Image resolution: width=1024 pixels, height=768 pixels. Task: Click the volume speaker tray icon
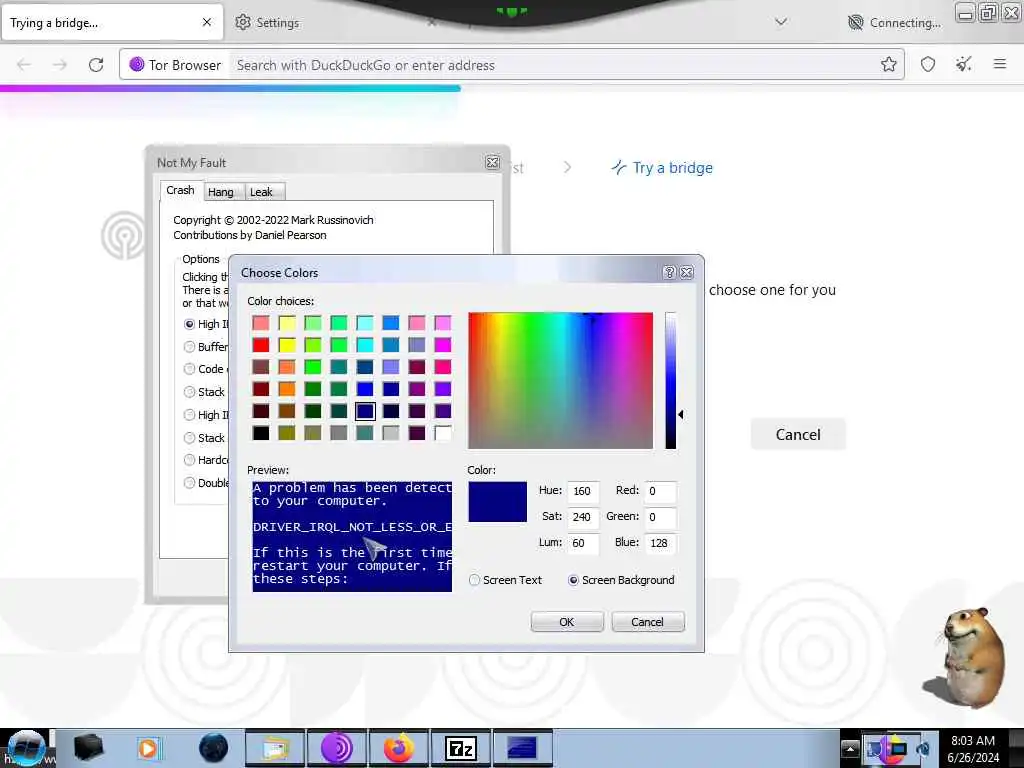click(x=923, y=748)
